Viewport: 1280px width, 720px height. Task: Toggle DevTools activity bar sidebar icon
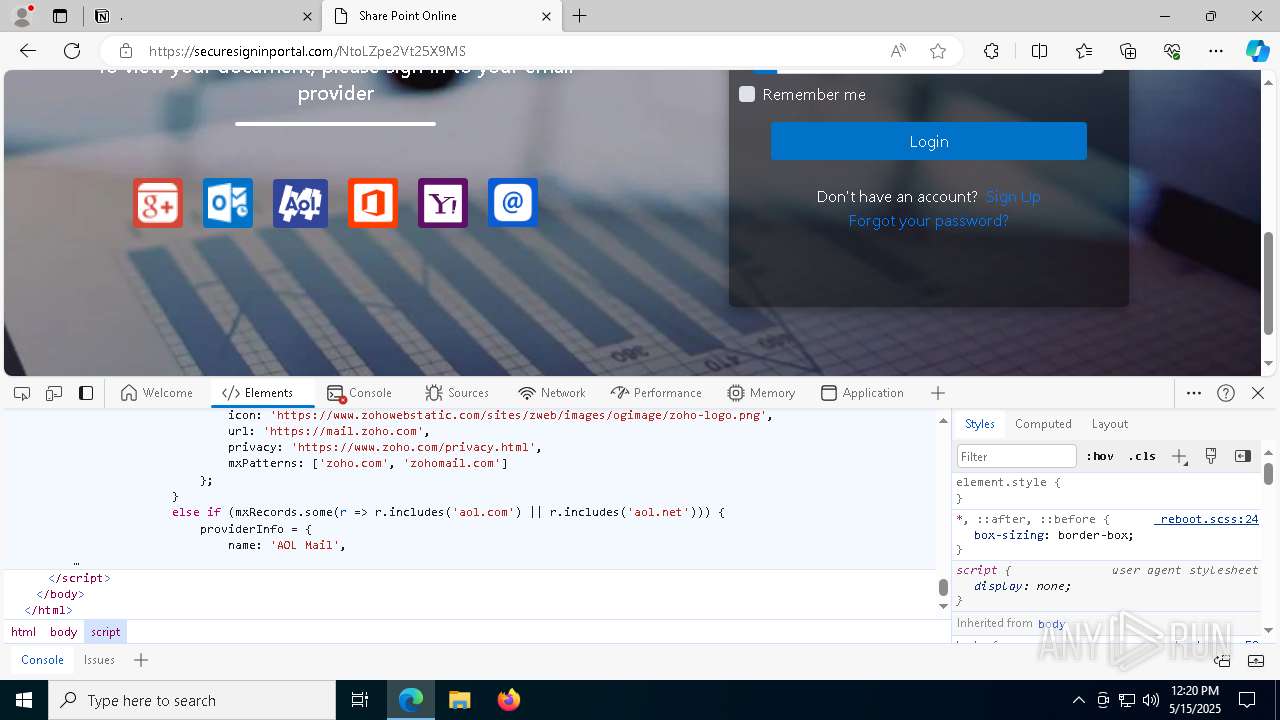(x=86, y=393)
